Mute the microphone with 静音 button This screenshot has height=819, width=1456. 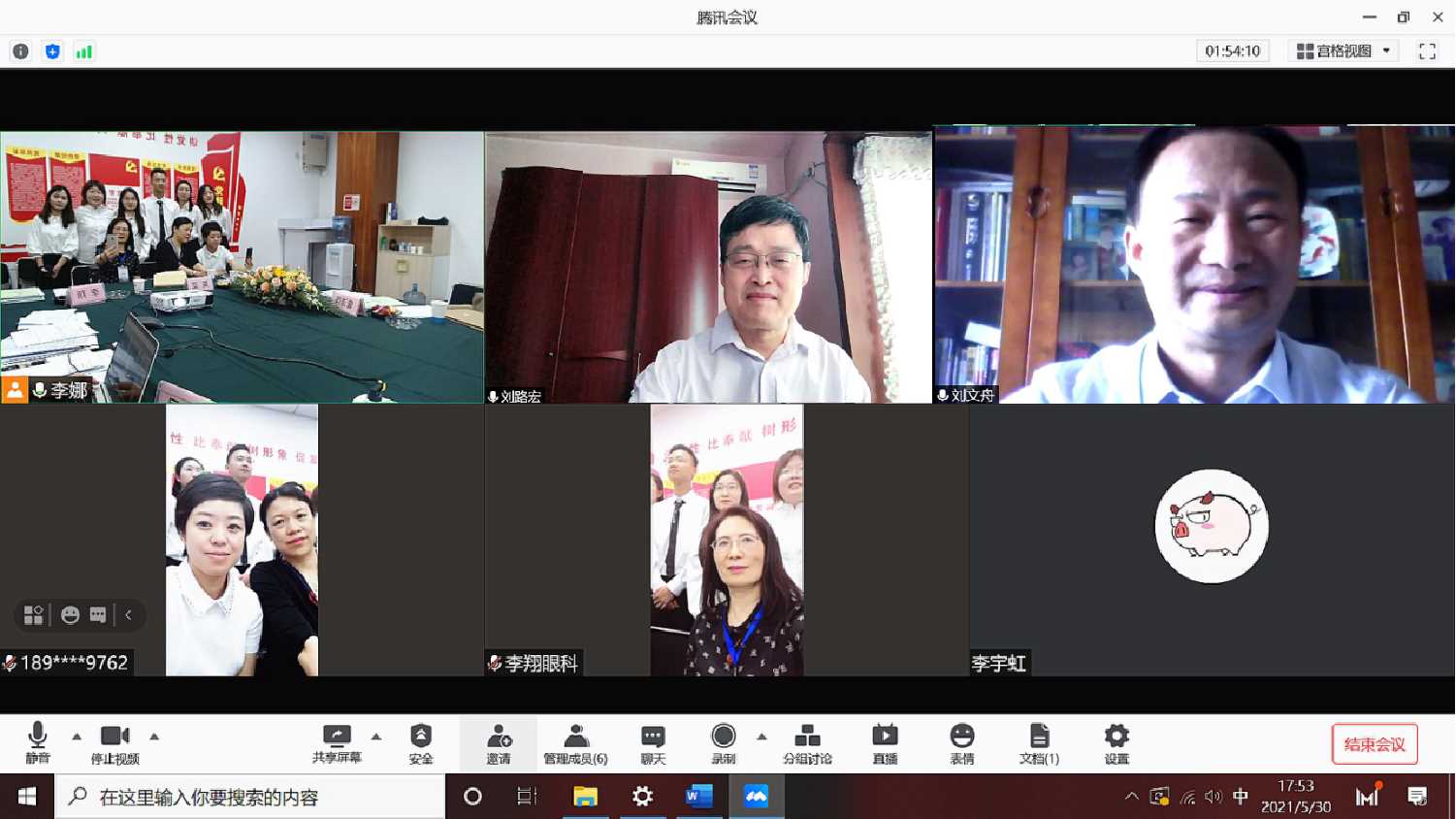38,743
